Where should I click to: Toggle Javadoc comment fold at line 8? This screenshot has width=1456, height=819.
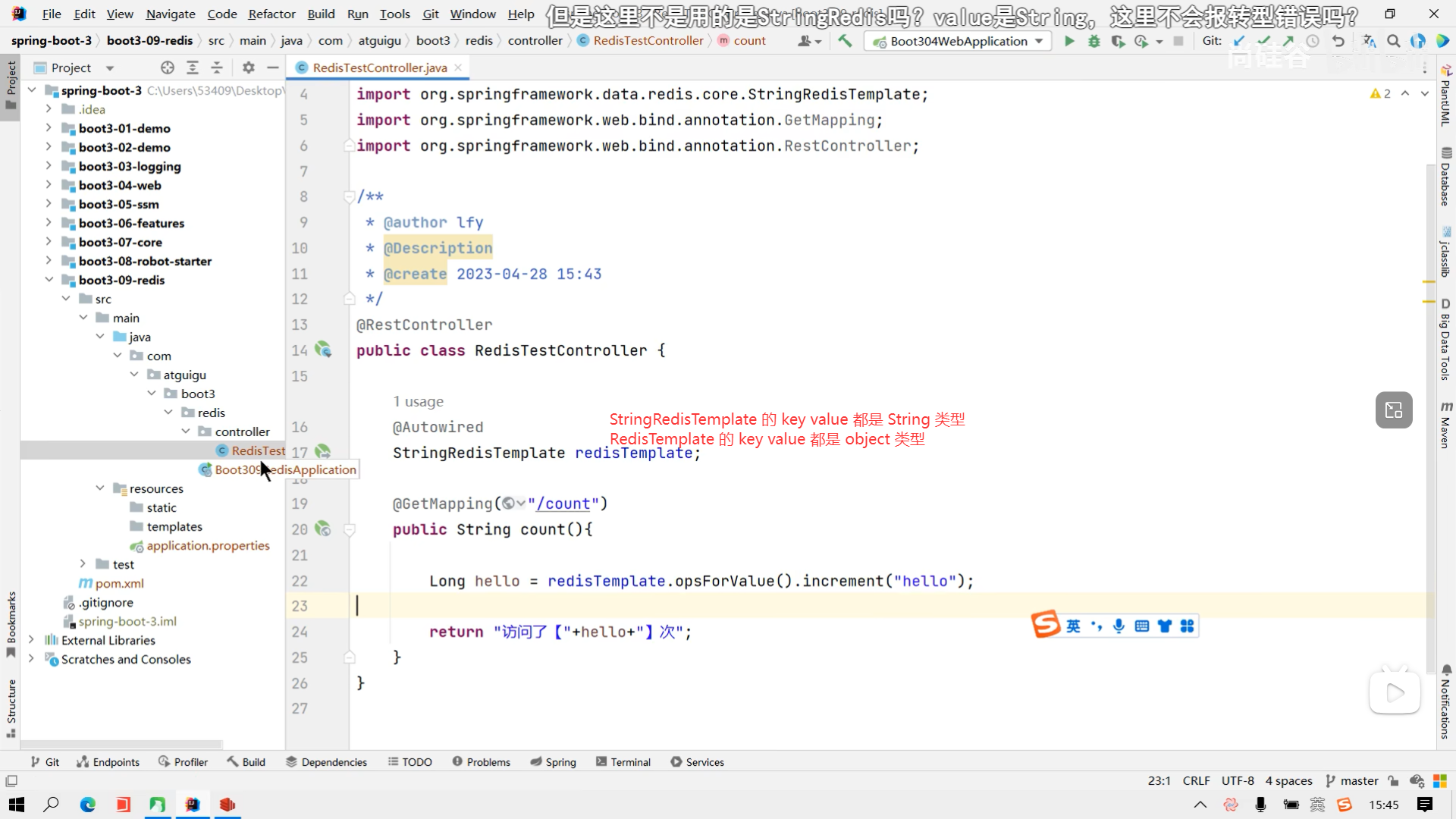tap(349, 197)
